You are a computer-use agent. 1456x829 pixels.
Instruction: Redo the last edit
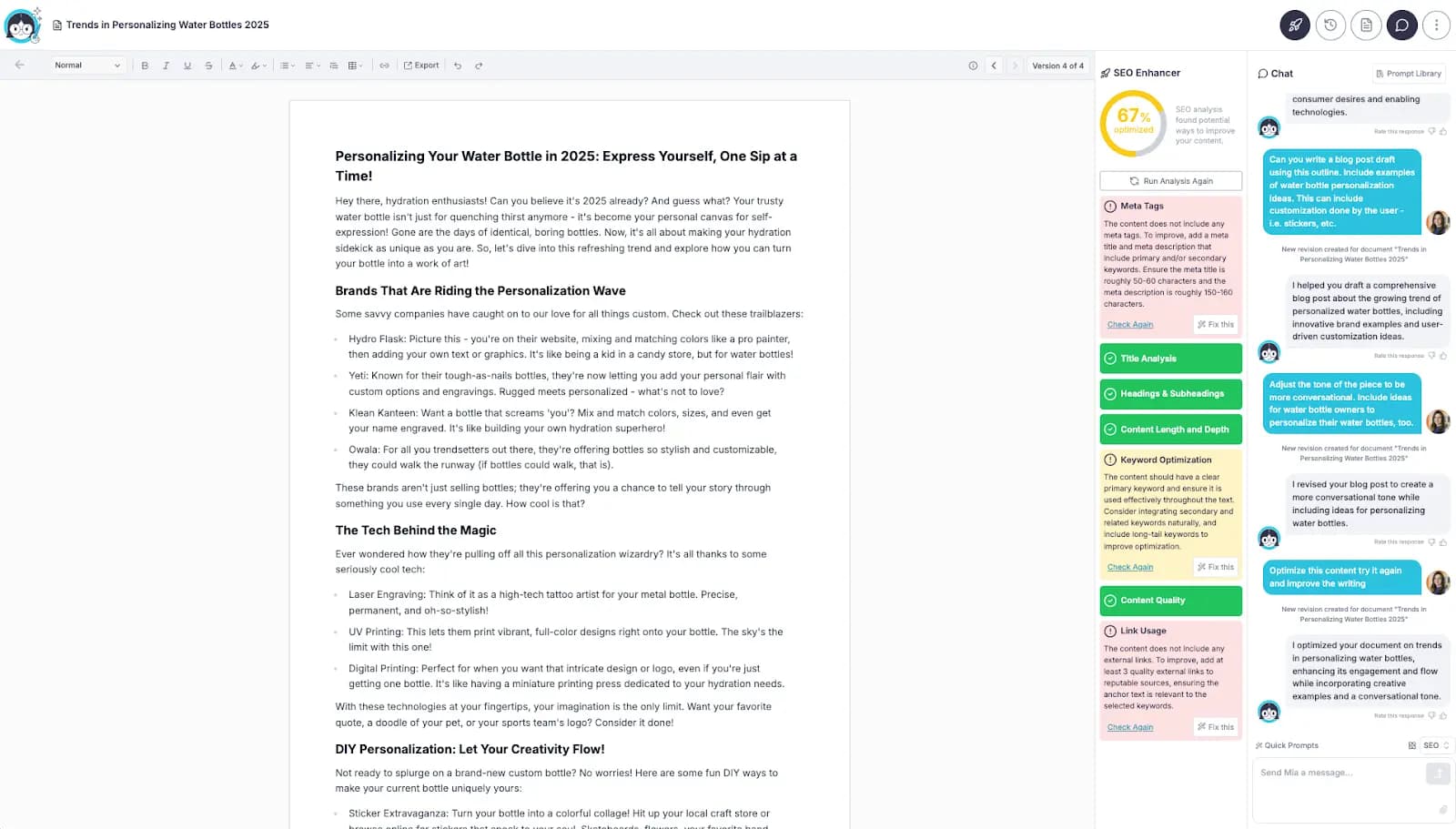479,66
